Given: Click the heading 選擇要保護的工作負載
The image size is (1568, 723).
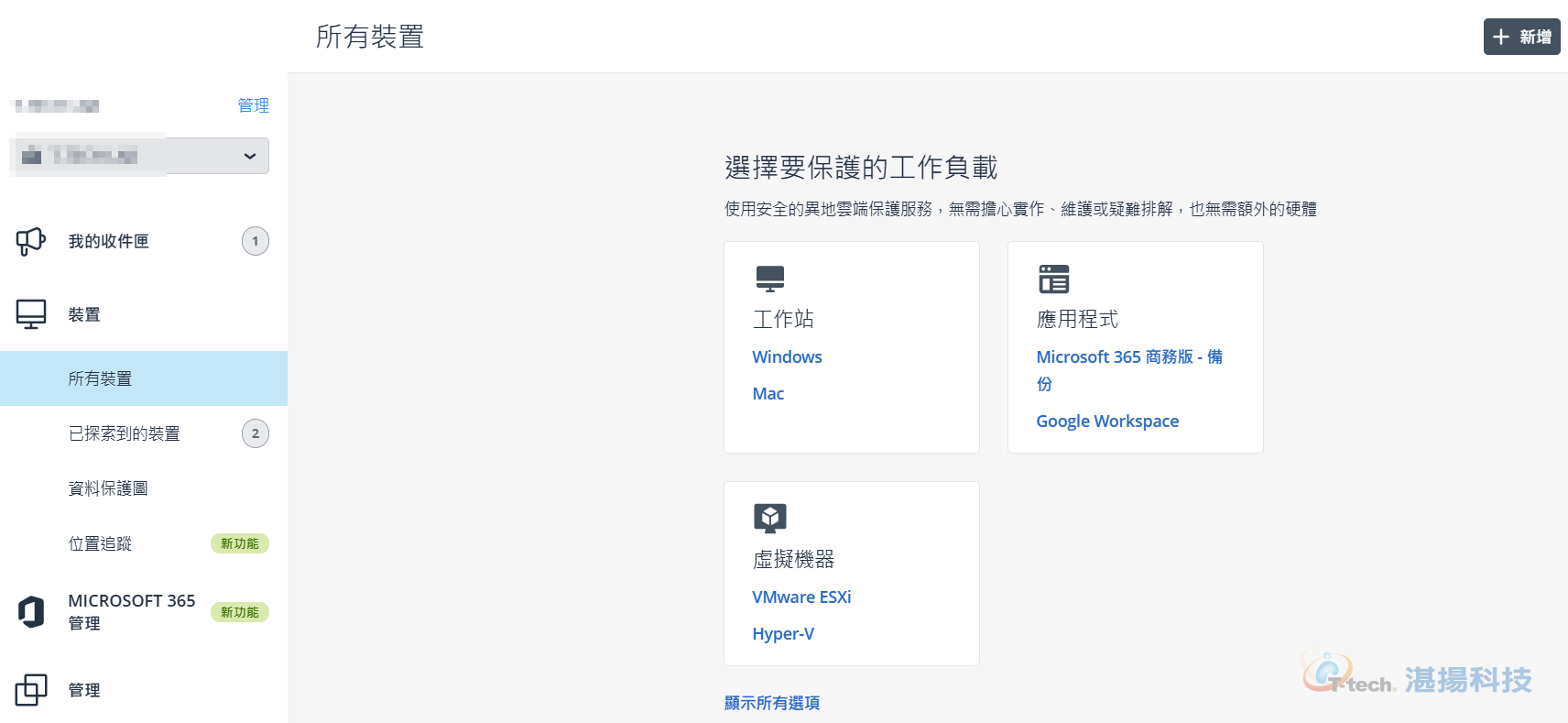Looking at the screenshot, I should pyautogui.click(x=861, y=168).
